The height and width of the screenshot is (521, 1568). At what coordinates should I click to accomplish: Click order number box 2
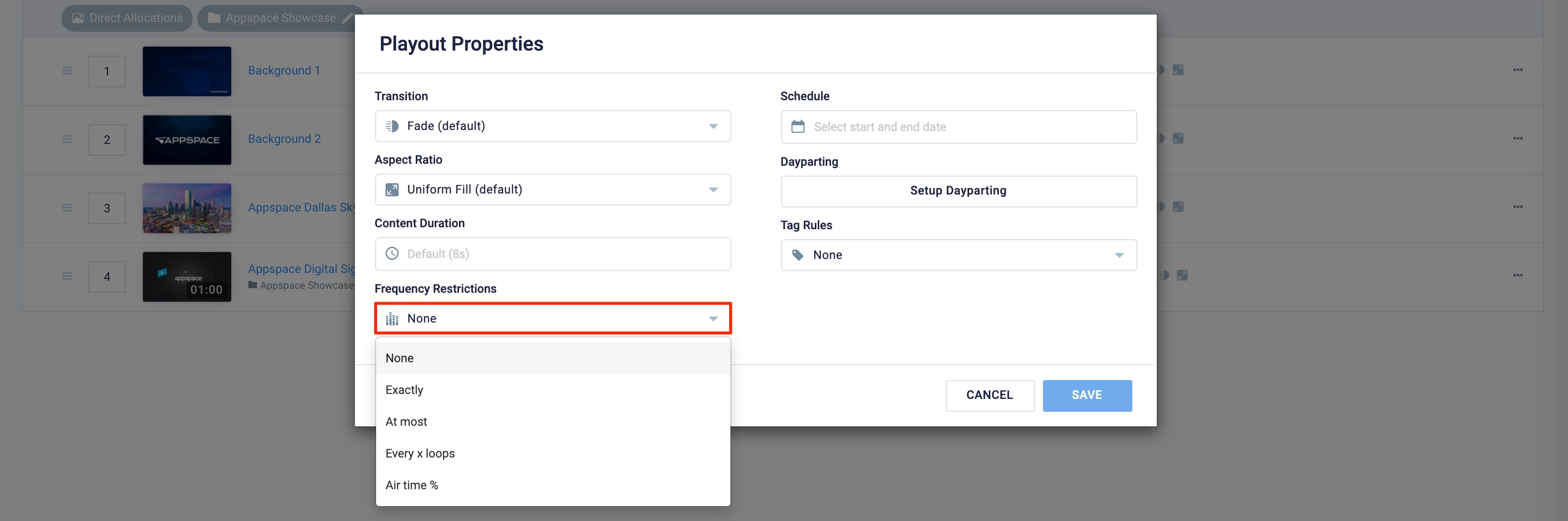coord(107,140)
